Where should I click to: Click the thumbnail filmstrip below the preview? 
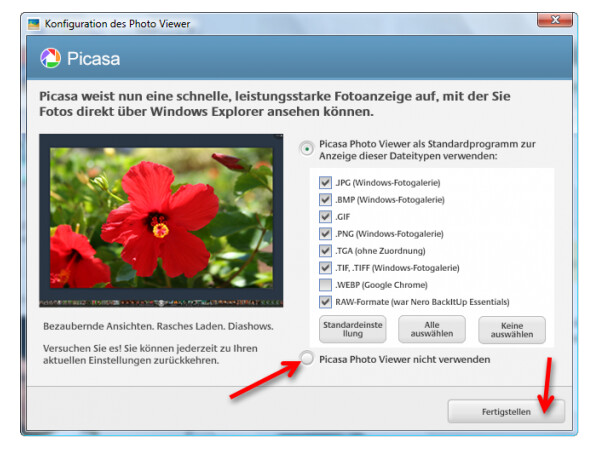coord(161,303)
